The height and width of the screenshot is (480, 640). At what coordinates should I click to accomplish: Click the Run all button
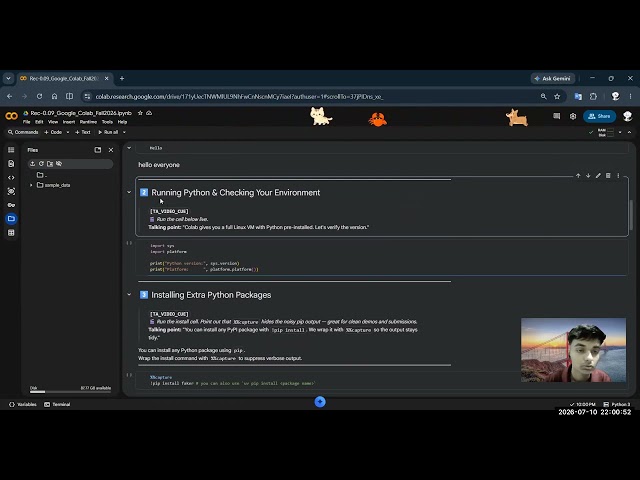[108, 132]
